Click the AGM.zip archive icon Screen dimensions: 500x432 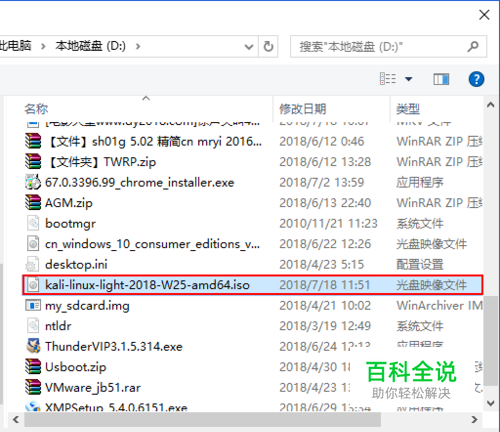33,203
